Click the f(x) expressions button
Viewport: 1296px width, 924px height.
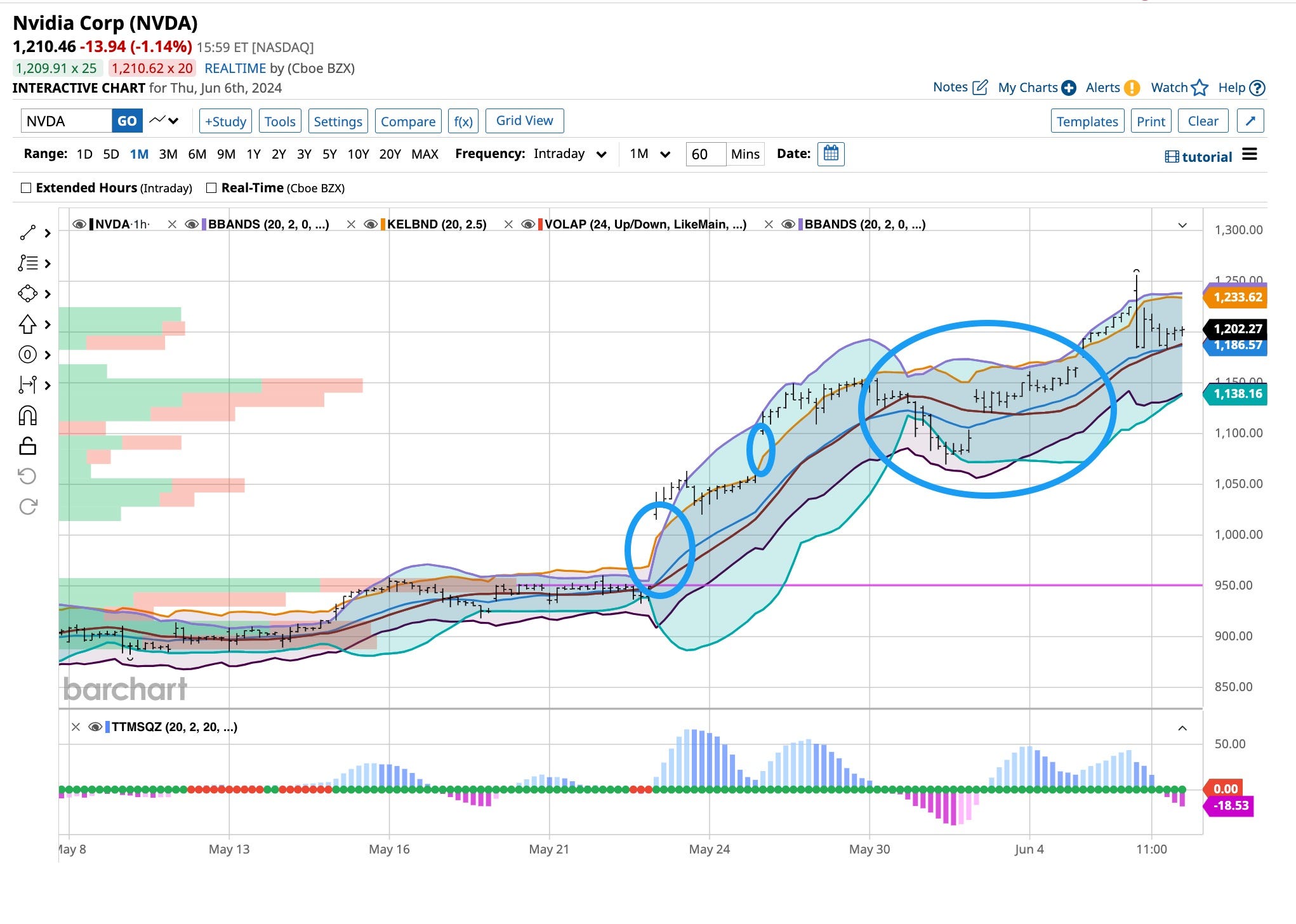(x=463, y=121)
